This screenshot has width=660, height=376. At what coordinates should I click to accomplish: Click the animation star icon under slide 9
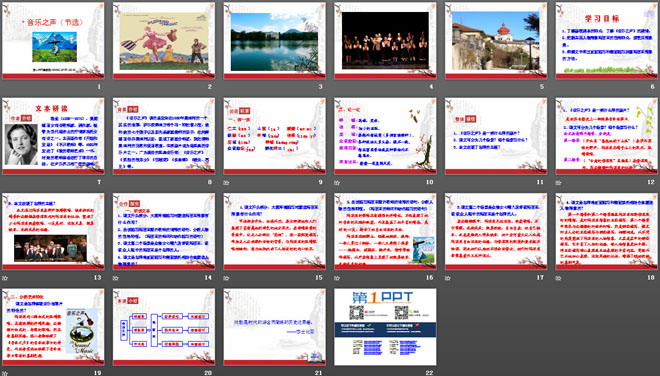[226, 183]
